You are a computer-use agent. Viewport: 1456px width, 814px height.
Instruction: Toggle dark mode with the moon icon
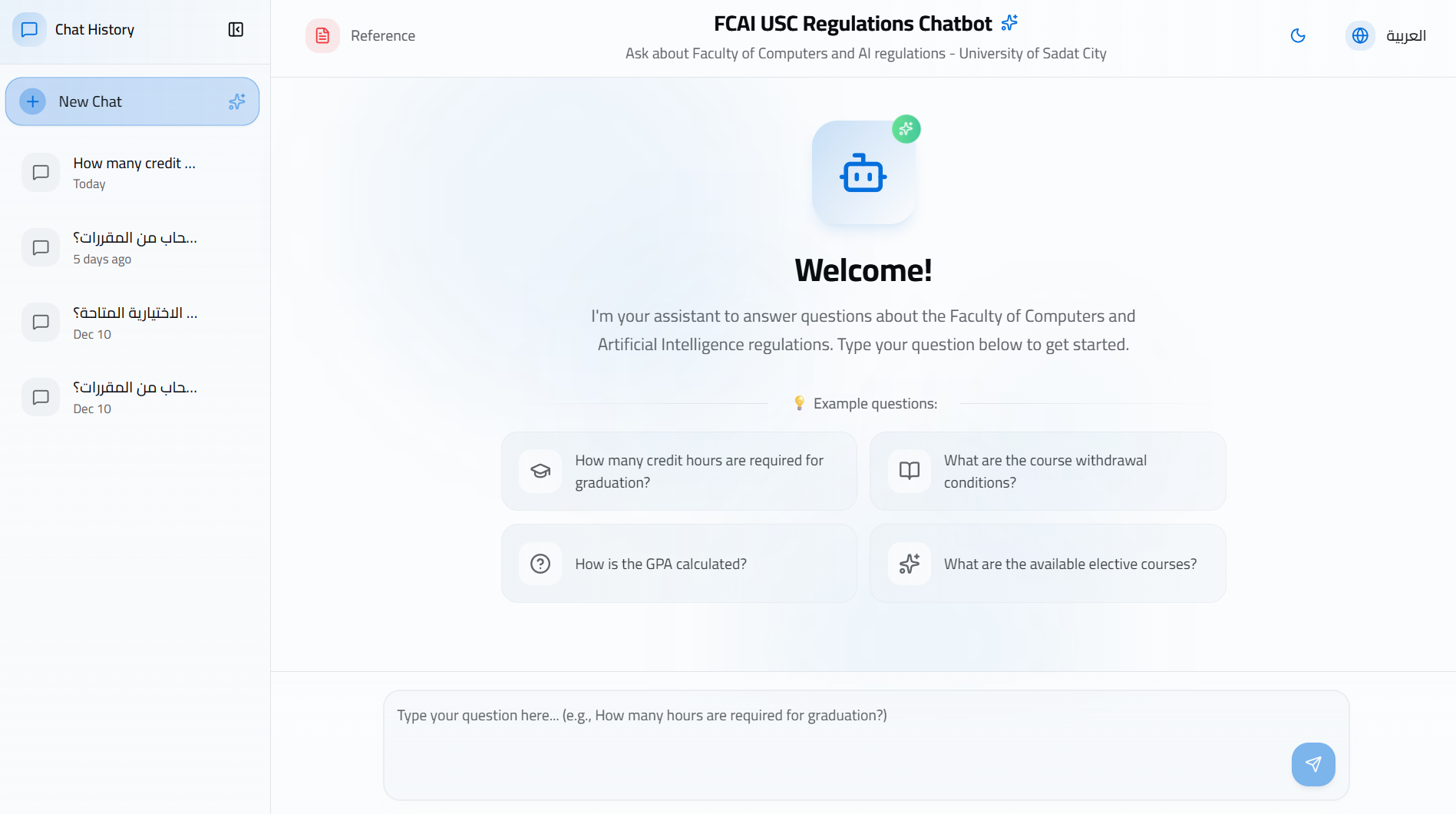coord(1298,35)
